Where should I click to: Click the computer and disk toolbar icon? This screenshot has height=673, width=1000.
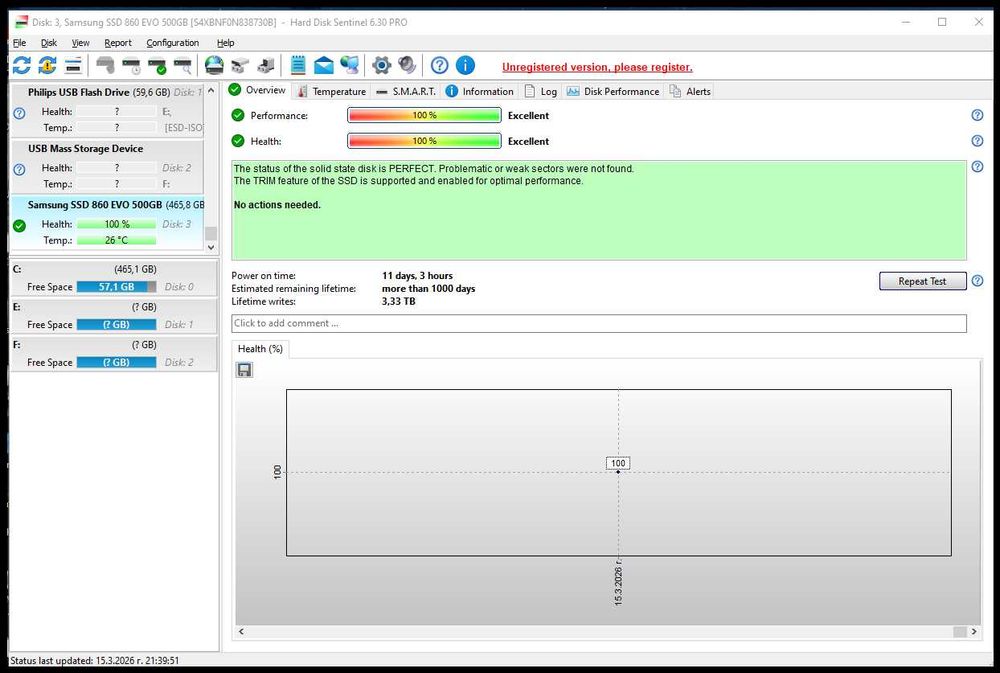(x=266, y=65)
